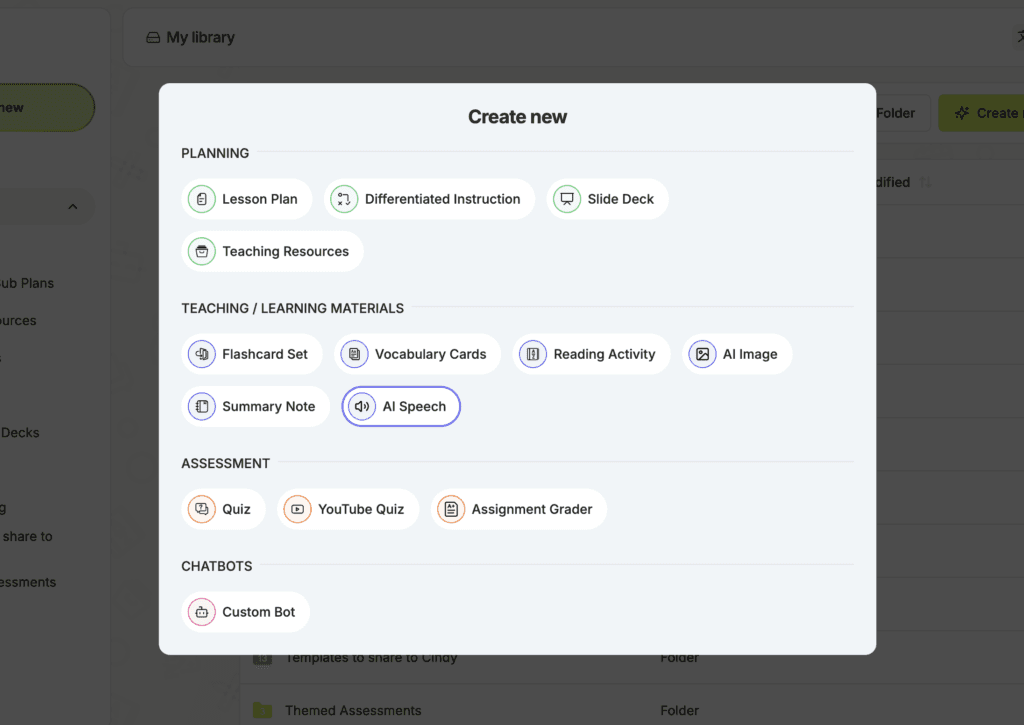Viewport: 1024px width, 725px height.
Task: Open the Decks sidebar item
Action: coord(20,432)
